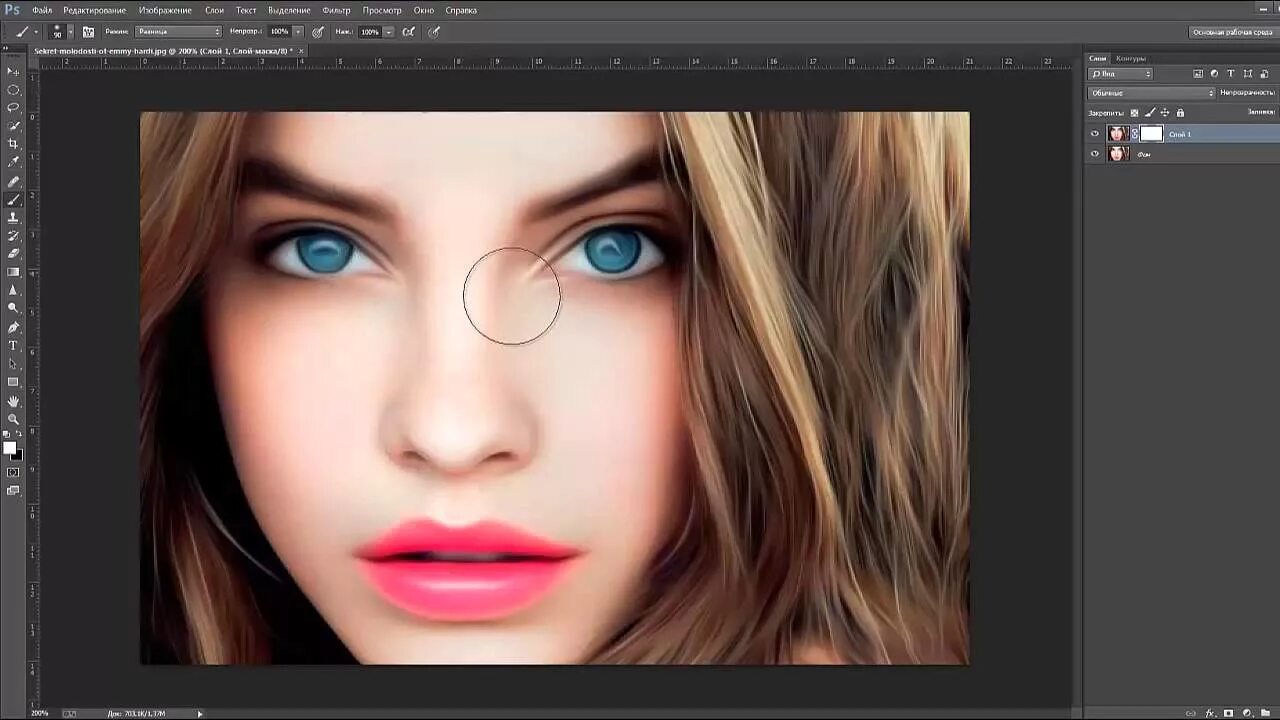The width and height of the screenshot is (1280, 720).
Task: Enable airbrush mode in options bar
Action: 409,32
